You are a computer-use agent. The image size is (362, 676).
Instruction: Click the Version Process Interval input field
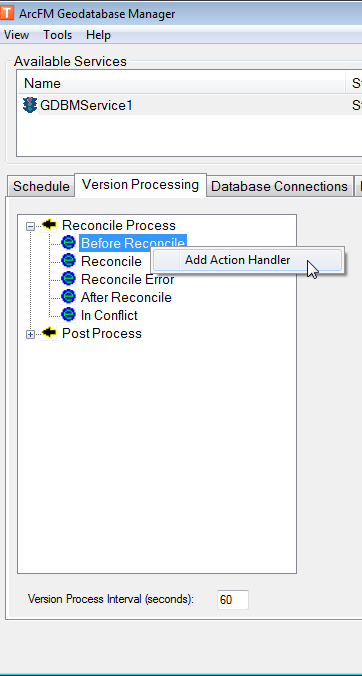(x=233, y=600)
